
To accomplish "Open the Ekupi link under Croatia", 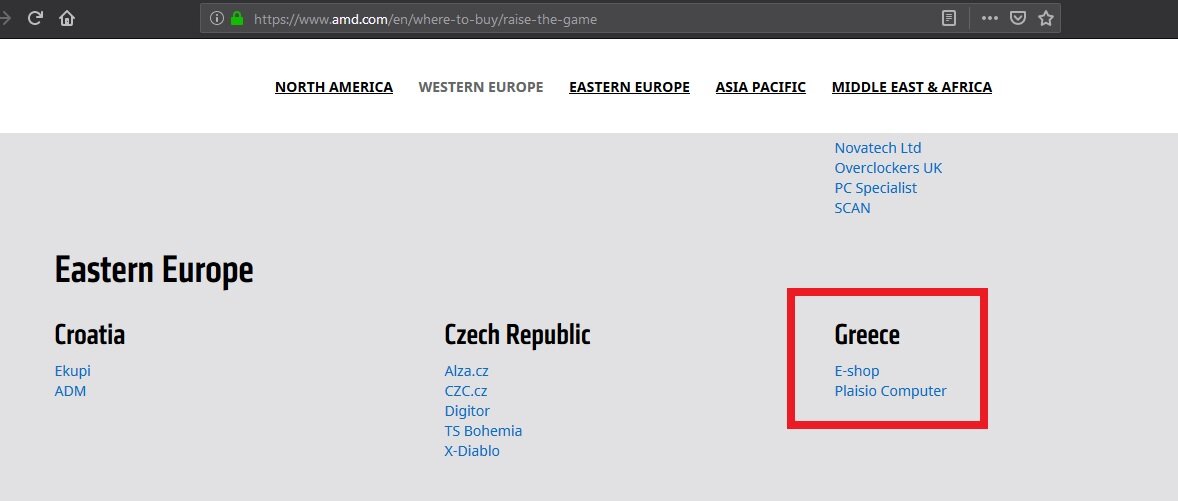I will tap(72, 371).
